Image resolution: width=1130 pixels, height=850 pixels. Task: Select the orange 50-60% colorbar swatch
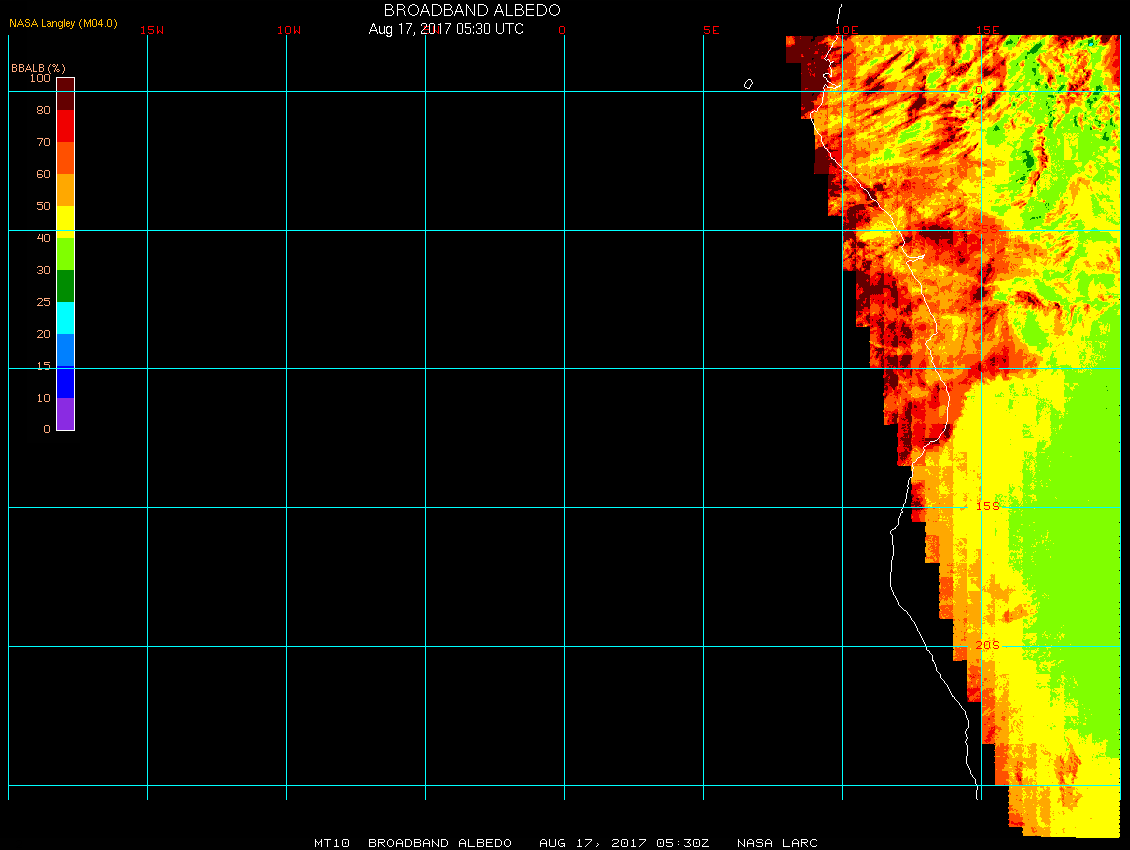point(65,190)
